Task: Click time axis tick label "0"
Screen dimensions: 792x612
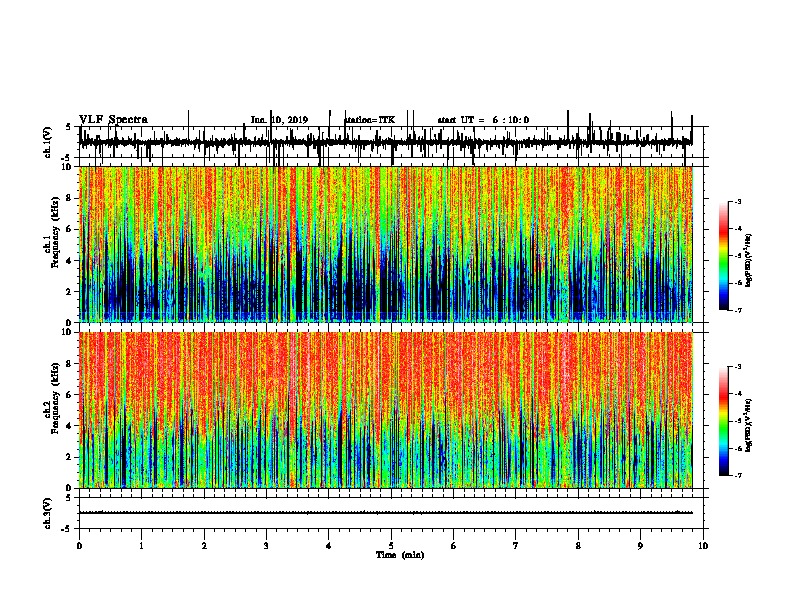Action: pos(79,546)
